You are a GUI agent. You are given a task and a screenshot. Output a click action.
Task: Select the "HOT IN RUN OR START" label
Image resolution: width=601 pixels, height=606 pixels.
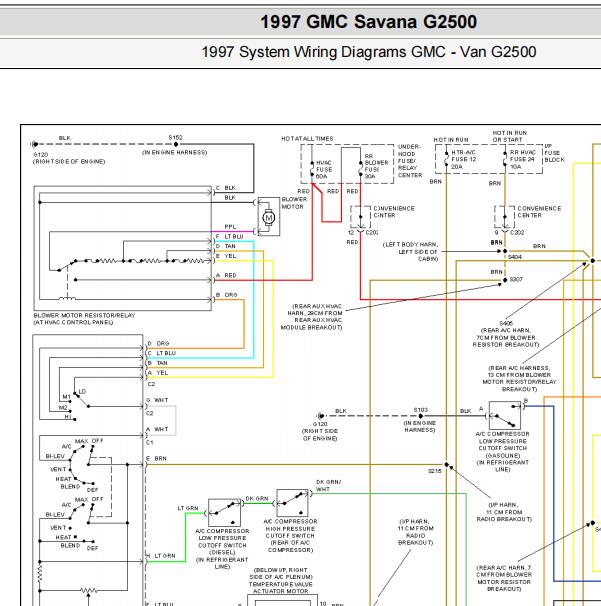(509, 136)
